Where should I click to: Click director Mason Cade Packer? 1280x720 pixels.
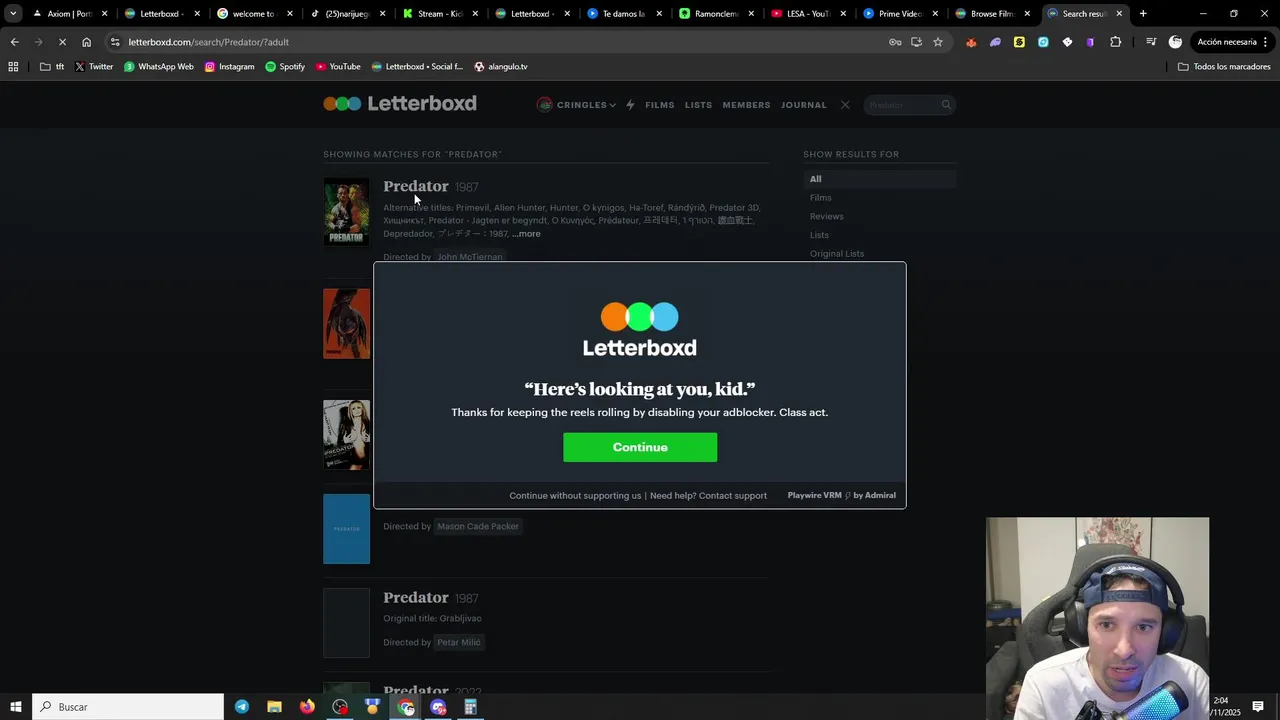pyautogui.click(x=478, y=526)
